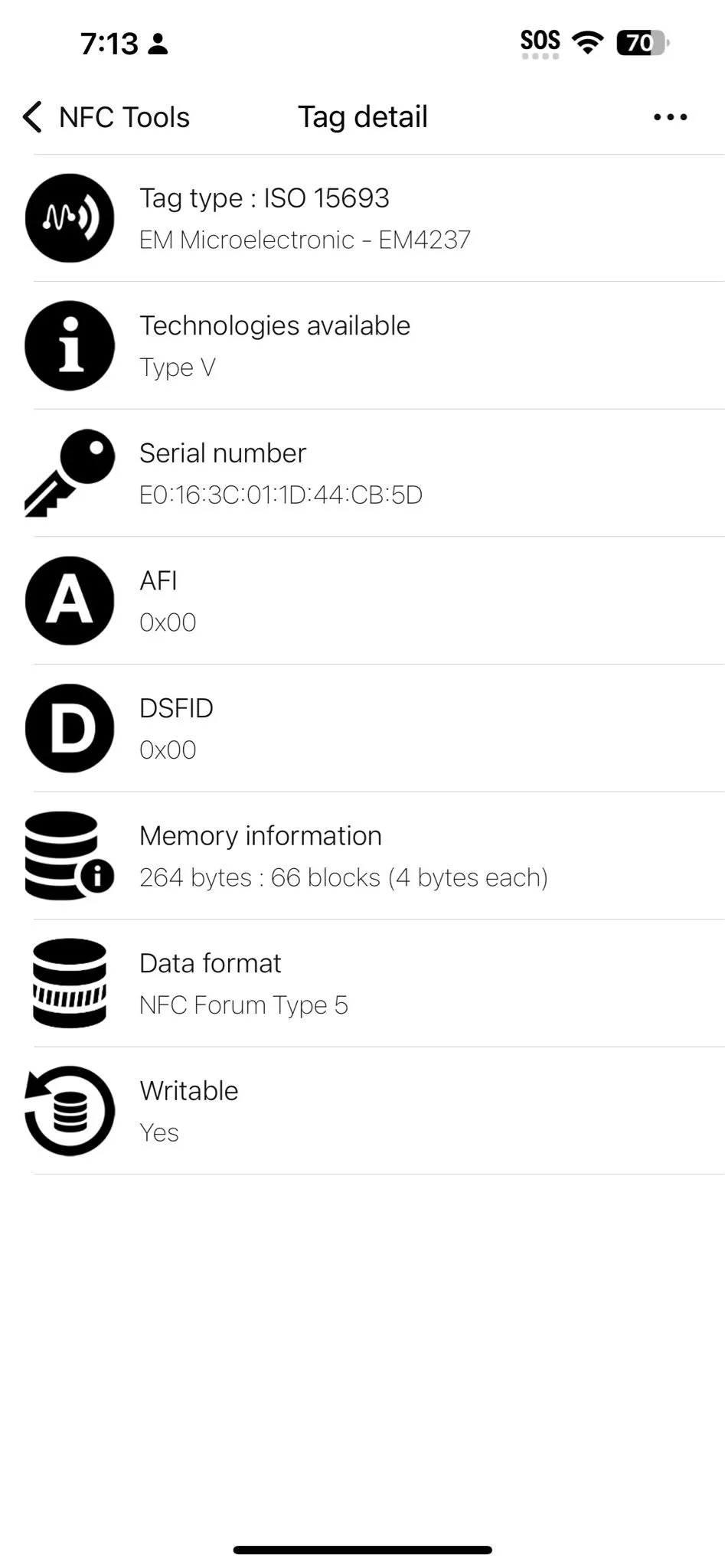Tap the Writable Yes value
The image size is (725, 1568).
click(x=159, y=1132)
